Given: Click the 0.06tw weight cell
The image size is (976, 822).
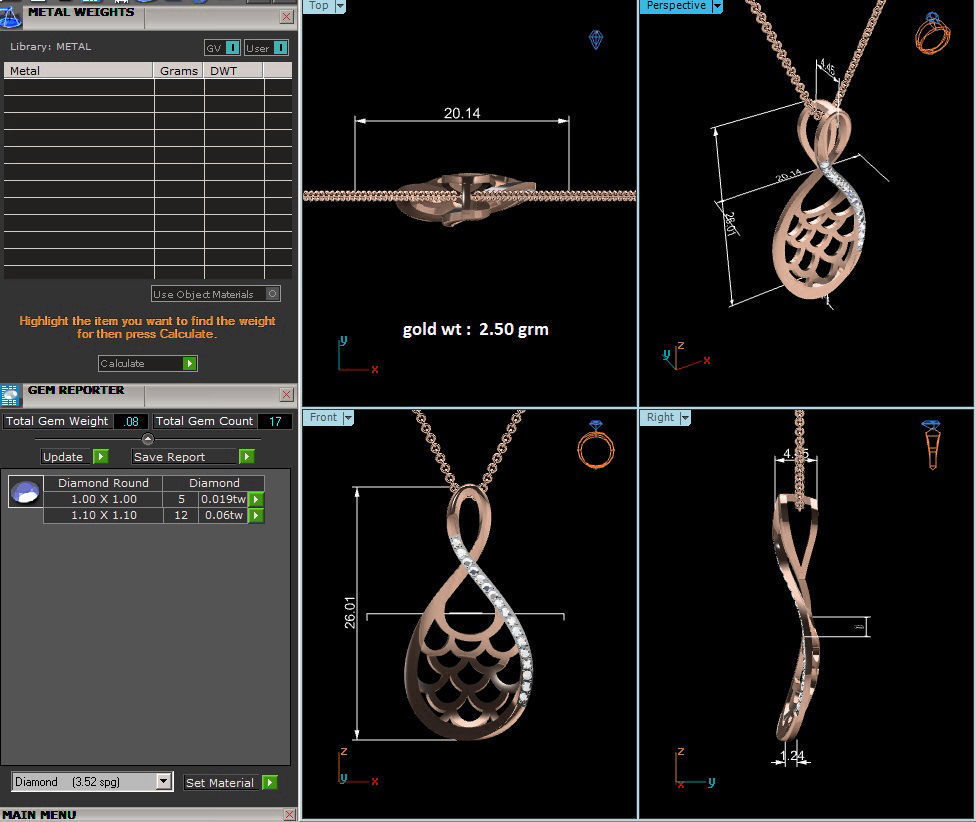Looking at the screenshot, I should (223, 515).
